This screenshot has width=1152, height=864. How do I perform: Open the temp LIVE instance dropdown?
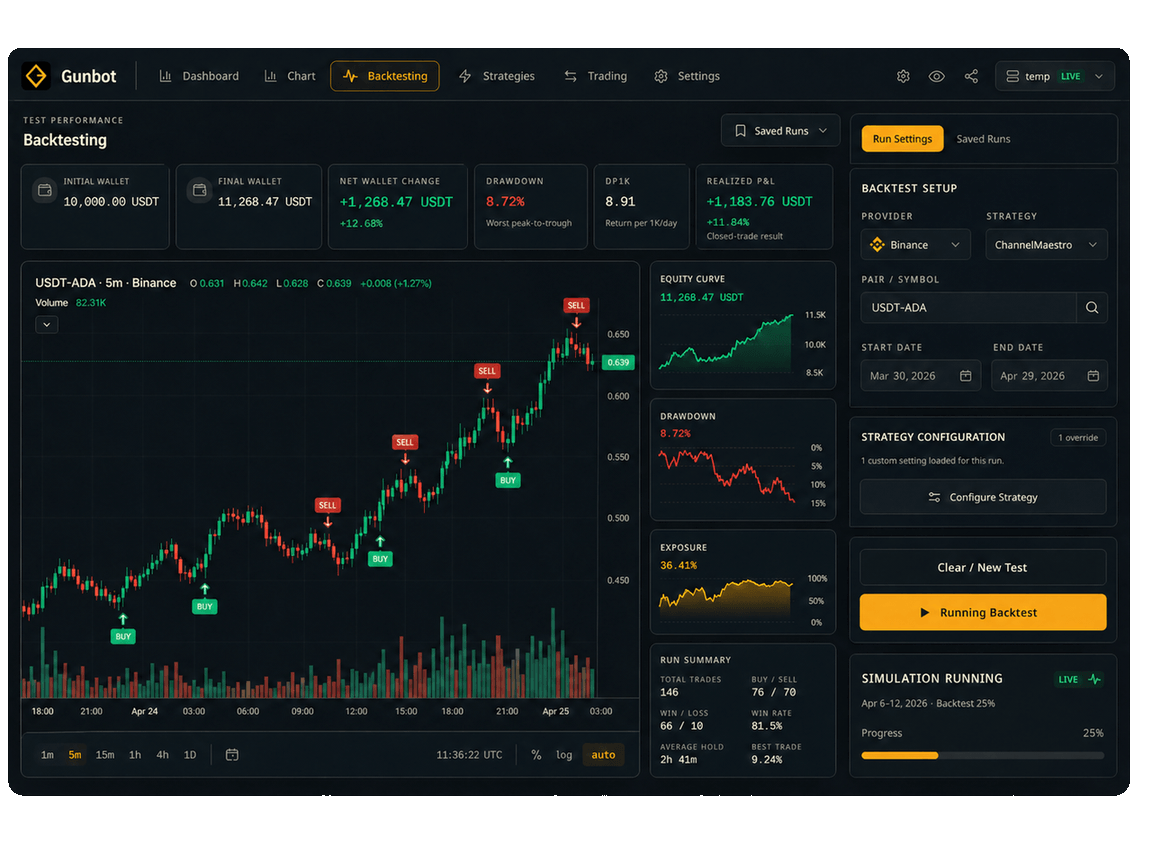tap(1054, 76)
